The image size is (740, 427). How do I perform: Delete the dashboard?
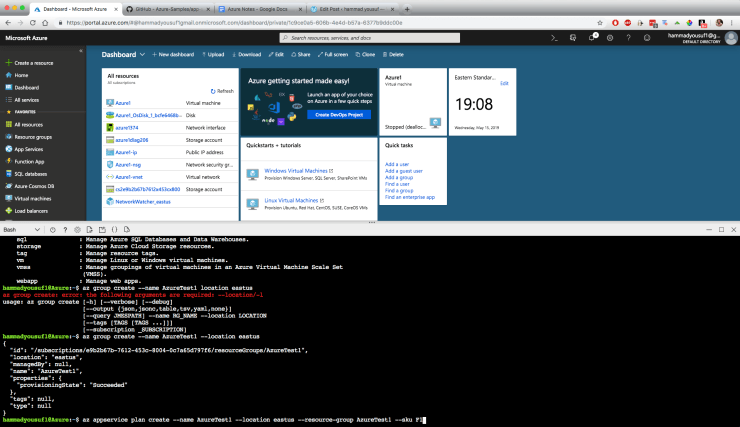click(393, 55)
